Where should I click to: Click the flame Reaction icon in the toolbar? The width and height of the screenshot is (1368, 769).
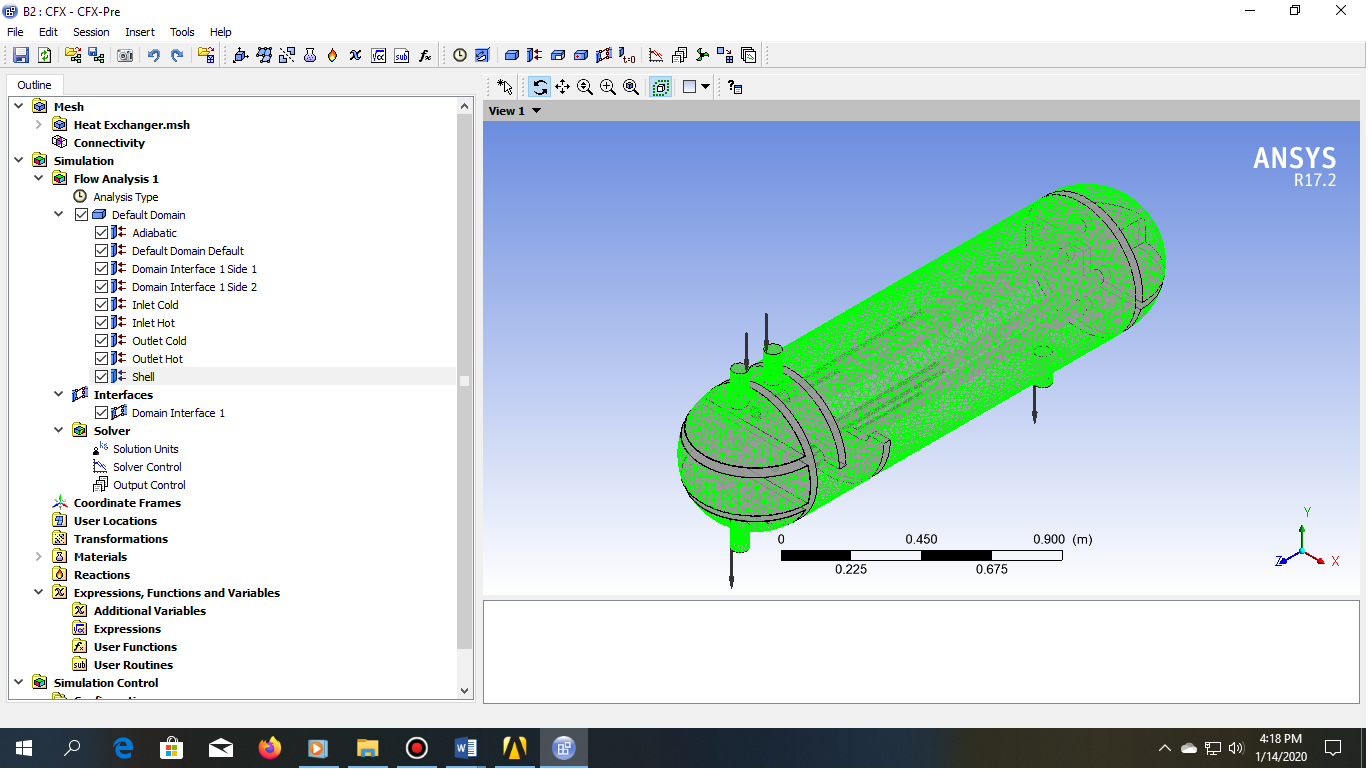[332, 56]
